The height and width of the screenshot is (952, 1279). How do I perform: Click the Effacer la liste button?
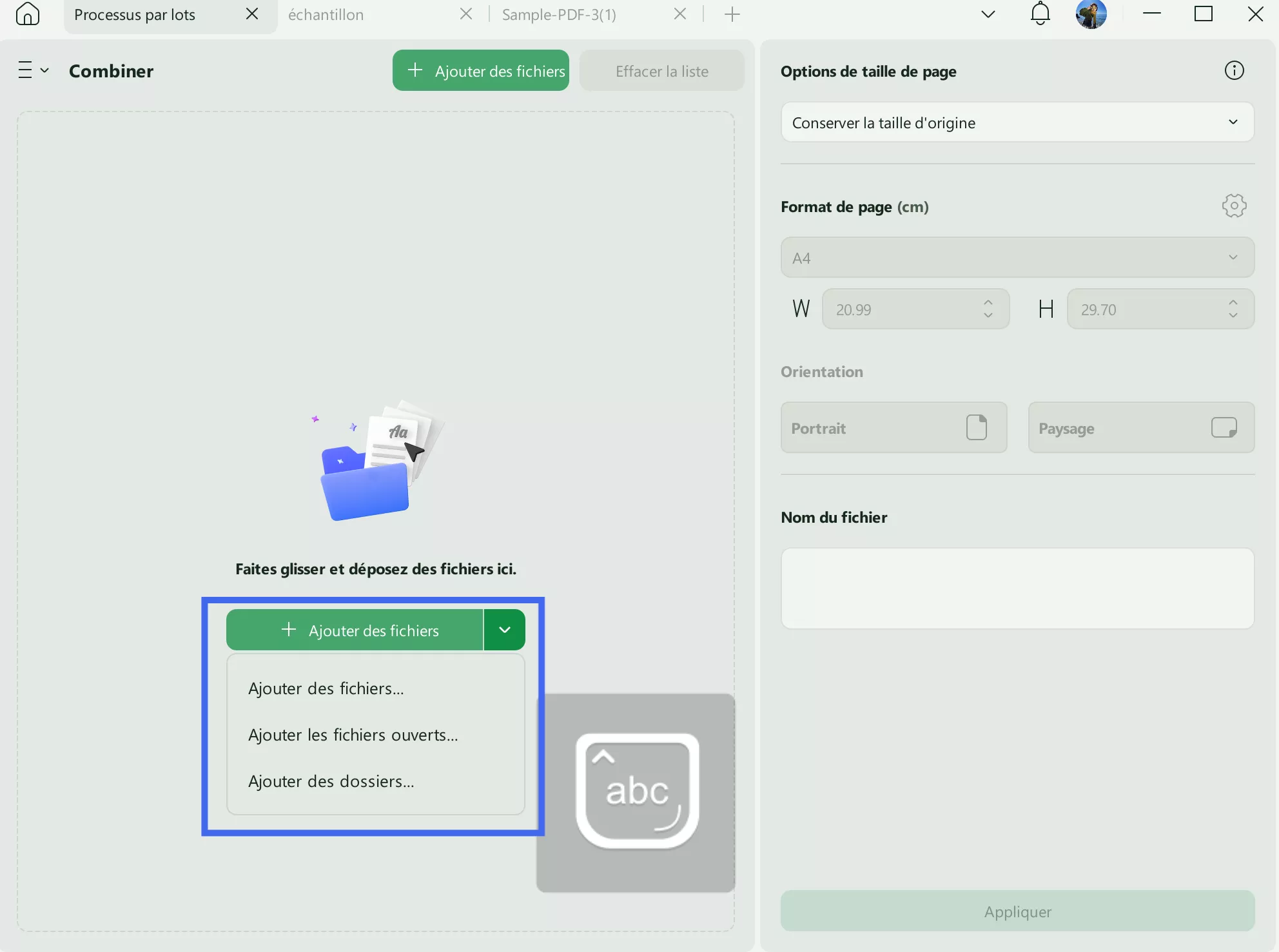click(x=661, y=71)
